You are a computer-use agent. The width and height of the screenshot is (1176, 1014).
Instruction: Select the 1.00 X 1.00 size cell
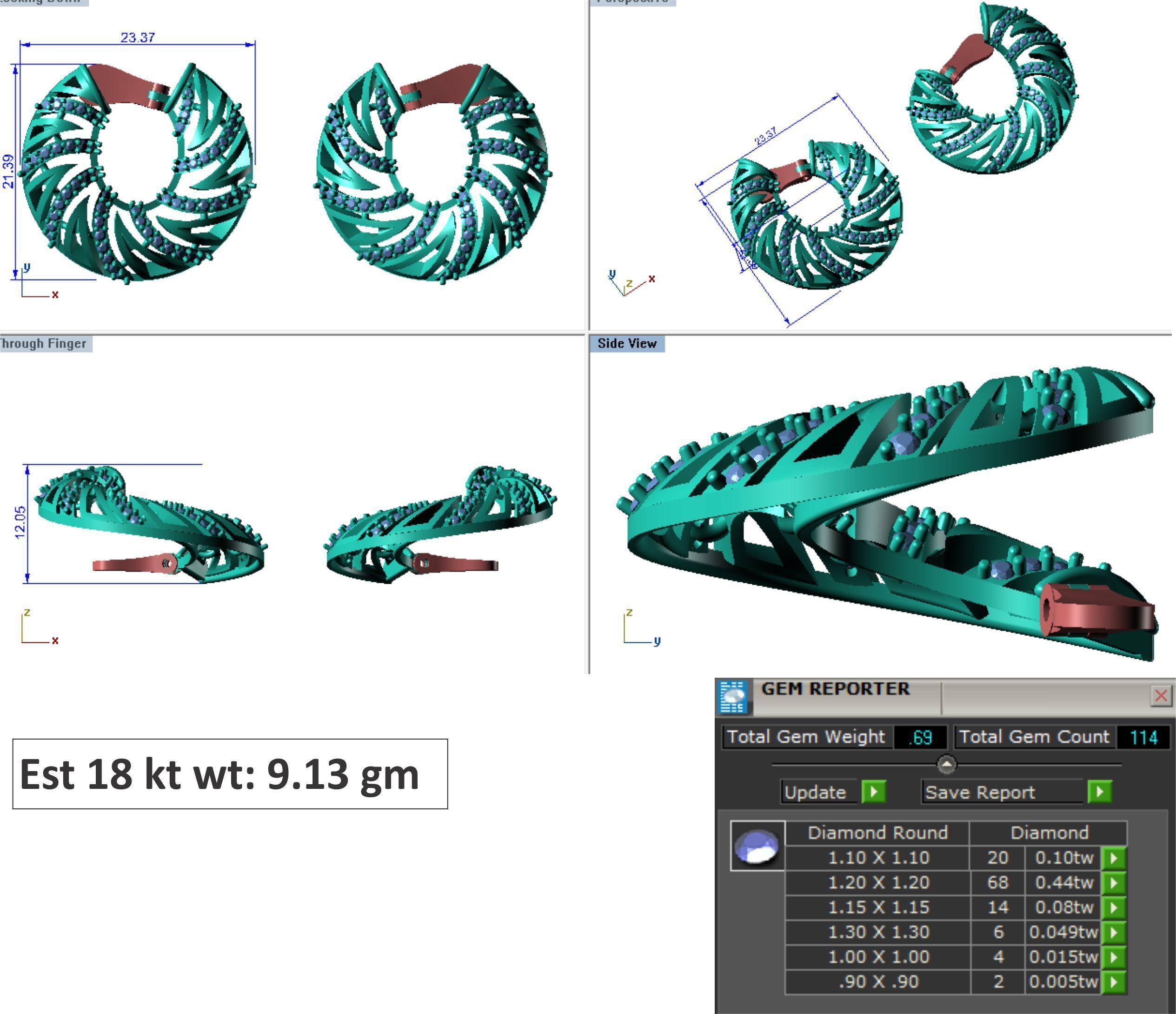coord(877,957)
